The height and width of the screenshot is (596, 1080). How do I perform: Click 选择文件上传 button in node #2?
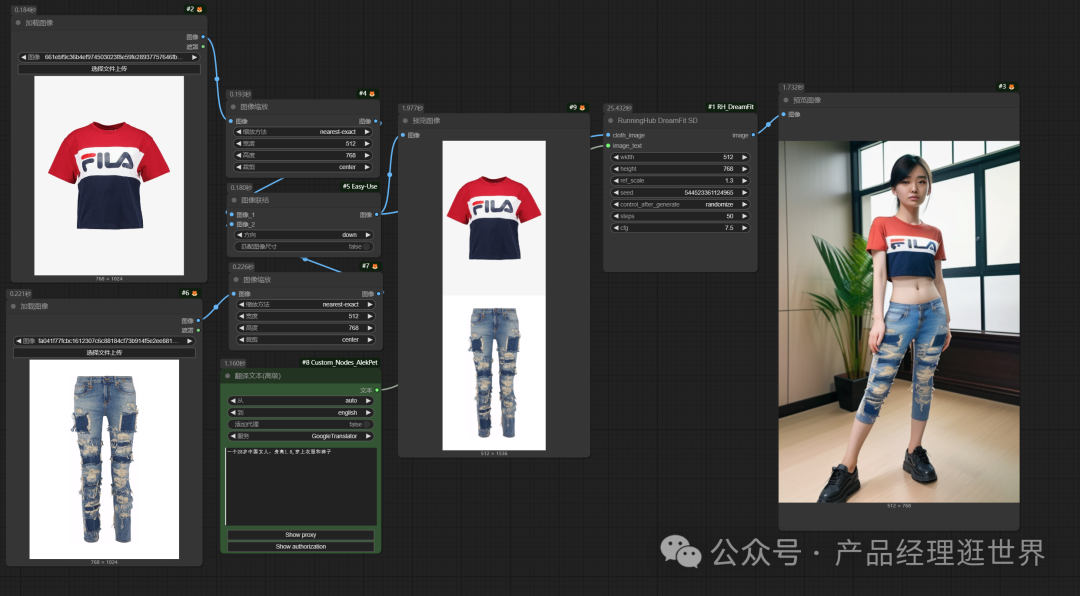[109, 69]
